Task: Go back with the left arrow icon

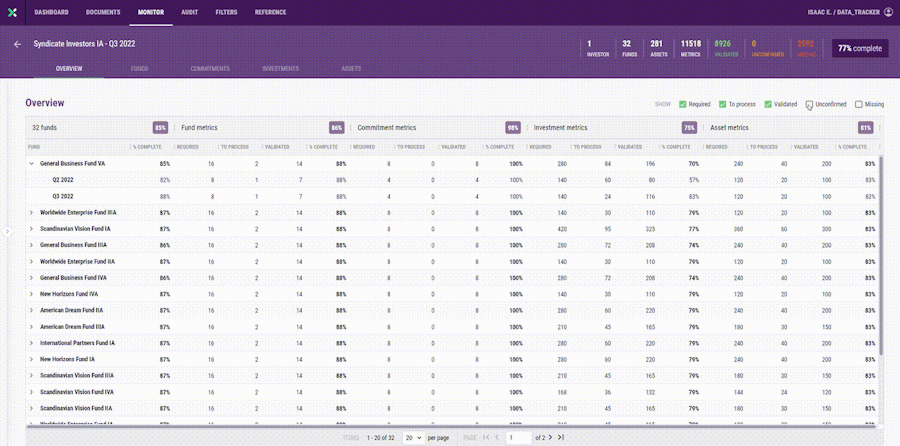Action: [x=17, y=44]
